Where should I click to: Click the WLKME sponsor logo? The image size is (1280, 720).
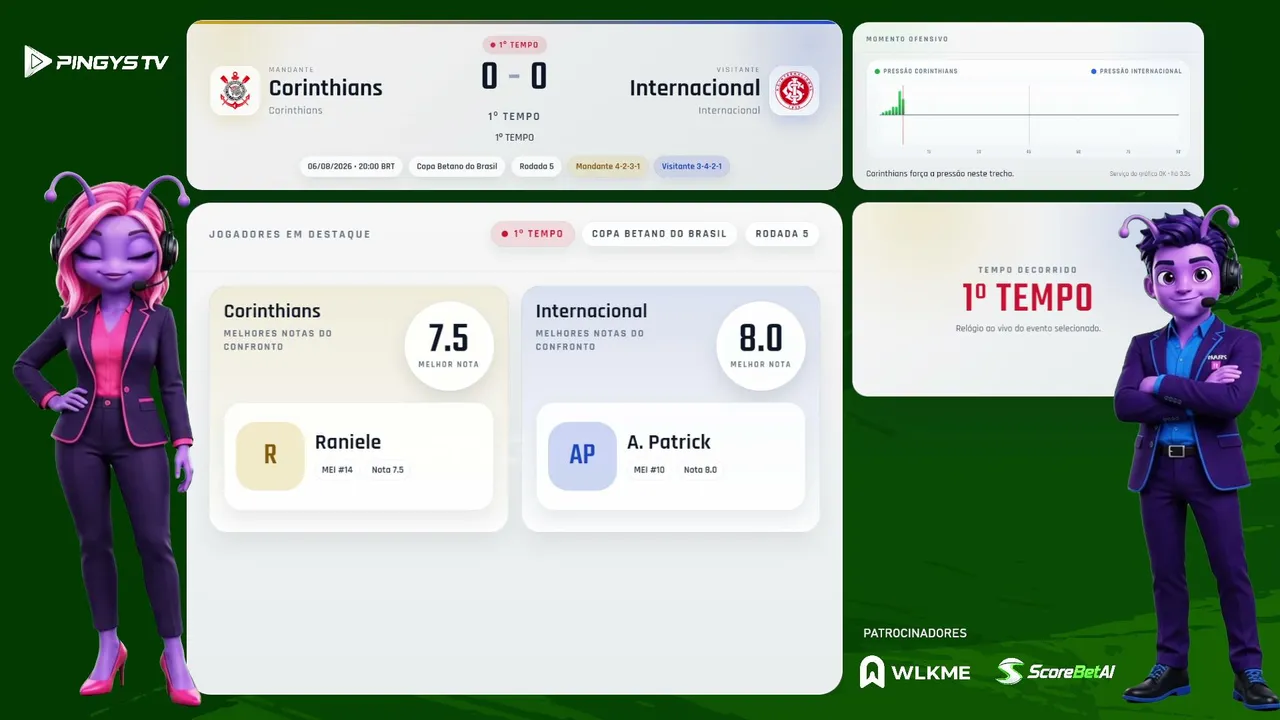(x=915, y=672)
